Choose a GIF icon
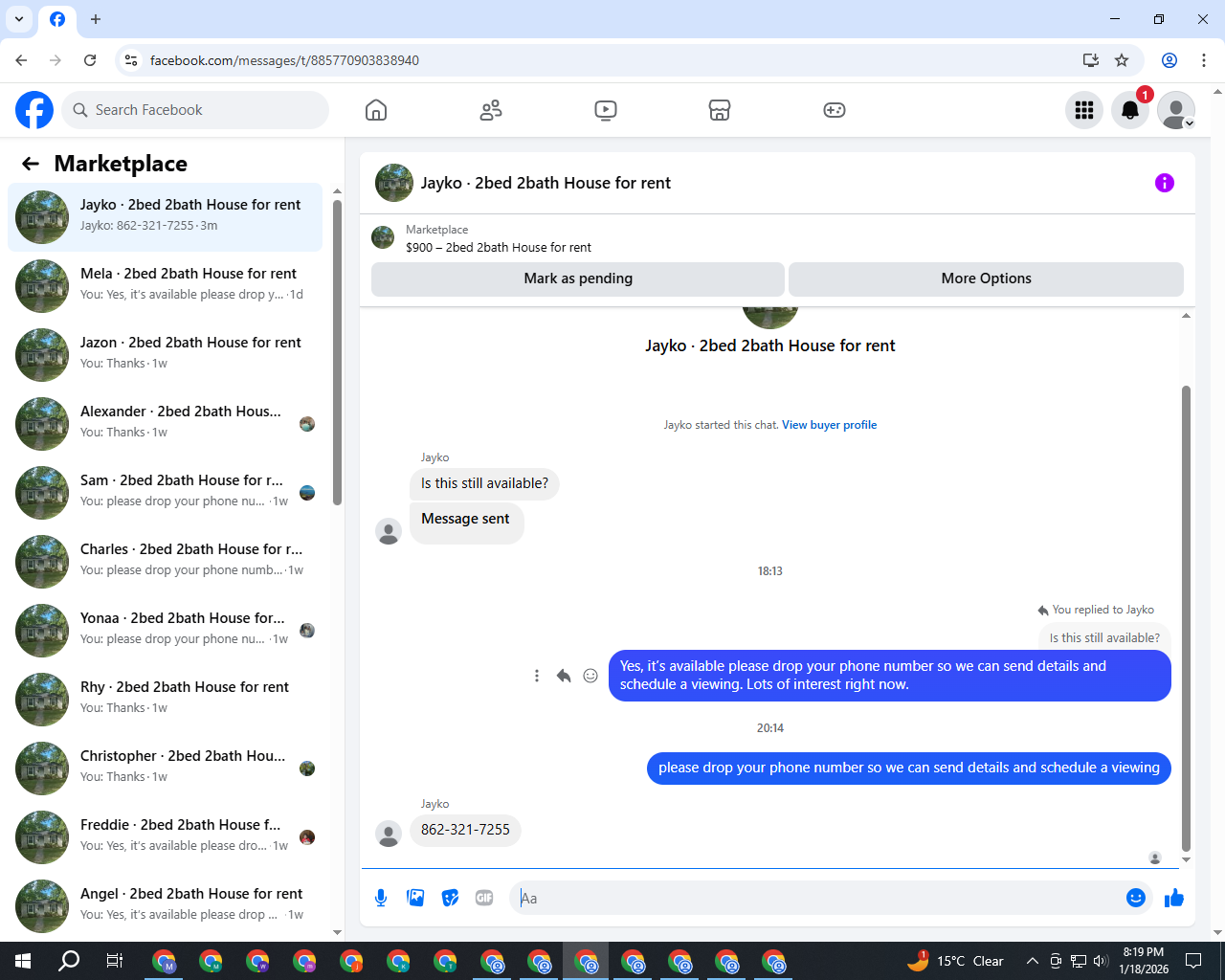The image size is (1225, 980). [484, 898]
